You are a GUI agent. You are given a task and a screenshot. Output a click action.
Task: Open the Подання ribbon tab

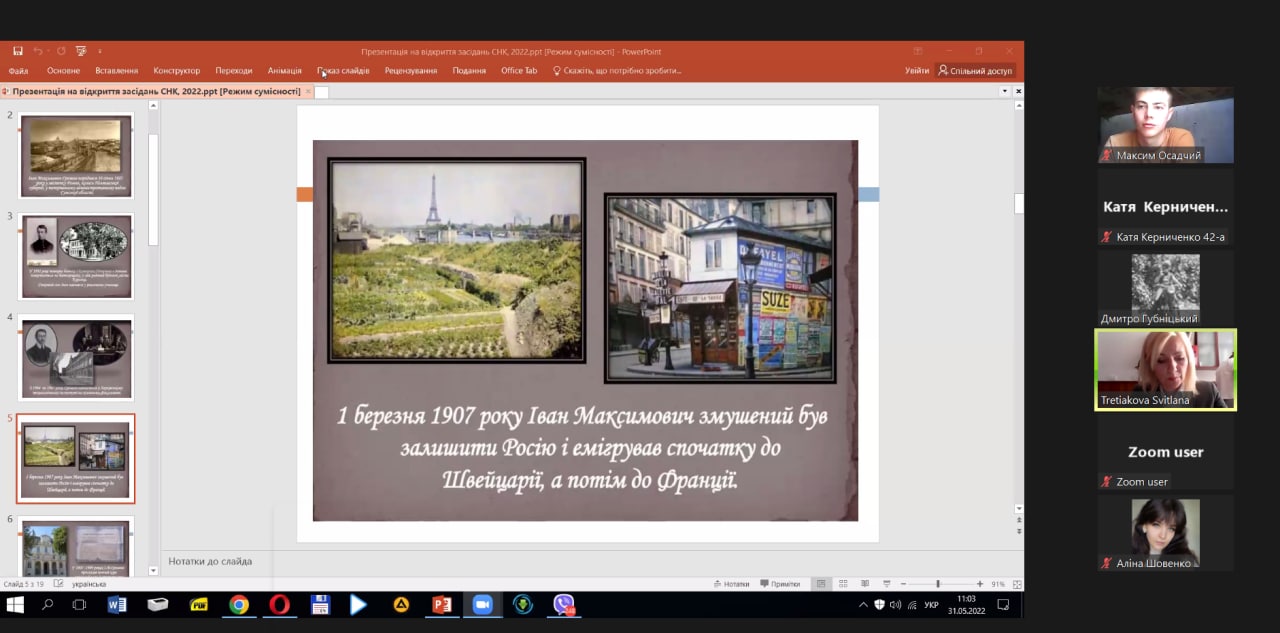(x=469, y=71)
